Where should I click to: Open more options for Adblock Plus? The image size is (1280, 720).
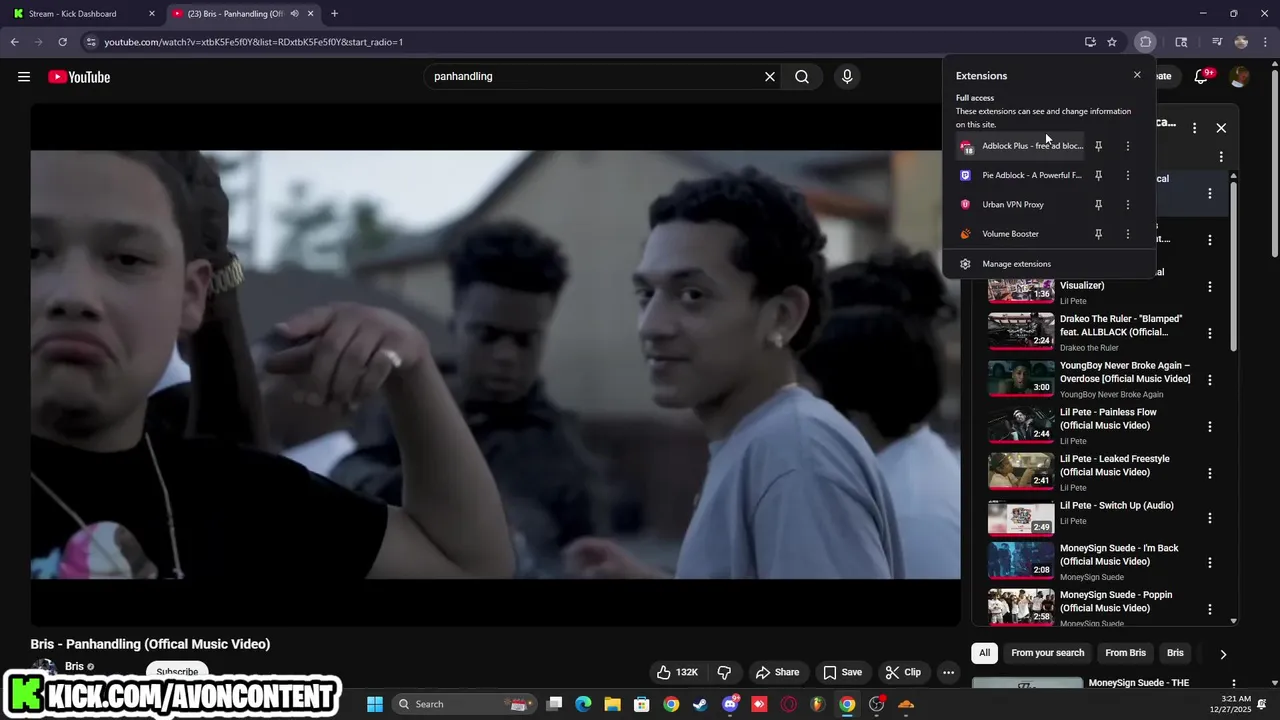[1128, 146]
